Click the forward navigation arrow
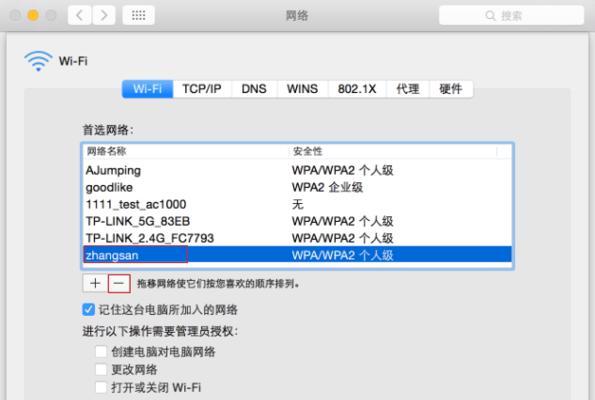This screenshot has width=595, height=400. [104, 16]
